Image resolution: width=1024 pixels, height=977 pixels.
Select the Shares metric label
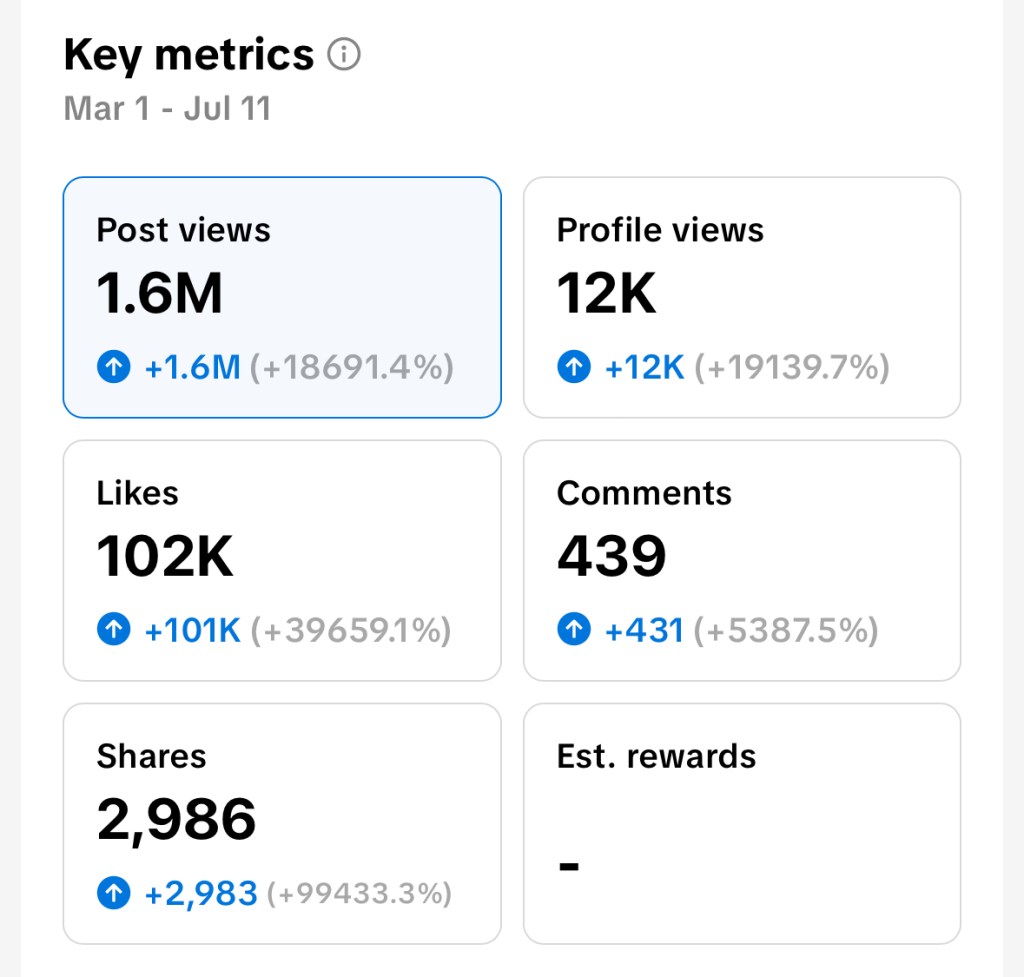(x=151, y=756)
